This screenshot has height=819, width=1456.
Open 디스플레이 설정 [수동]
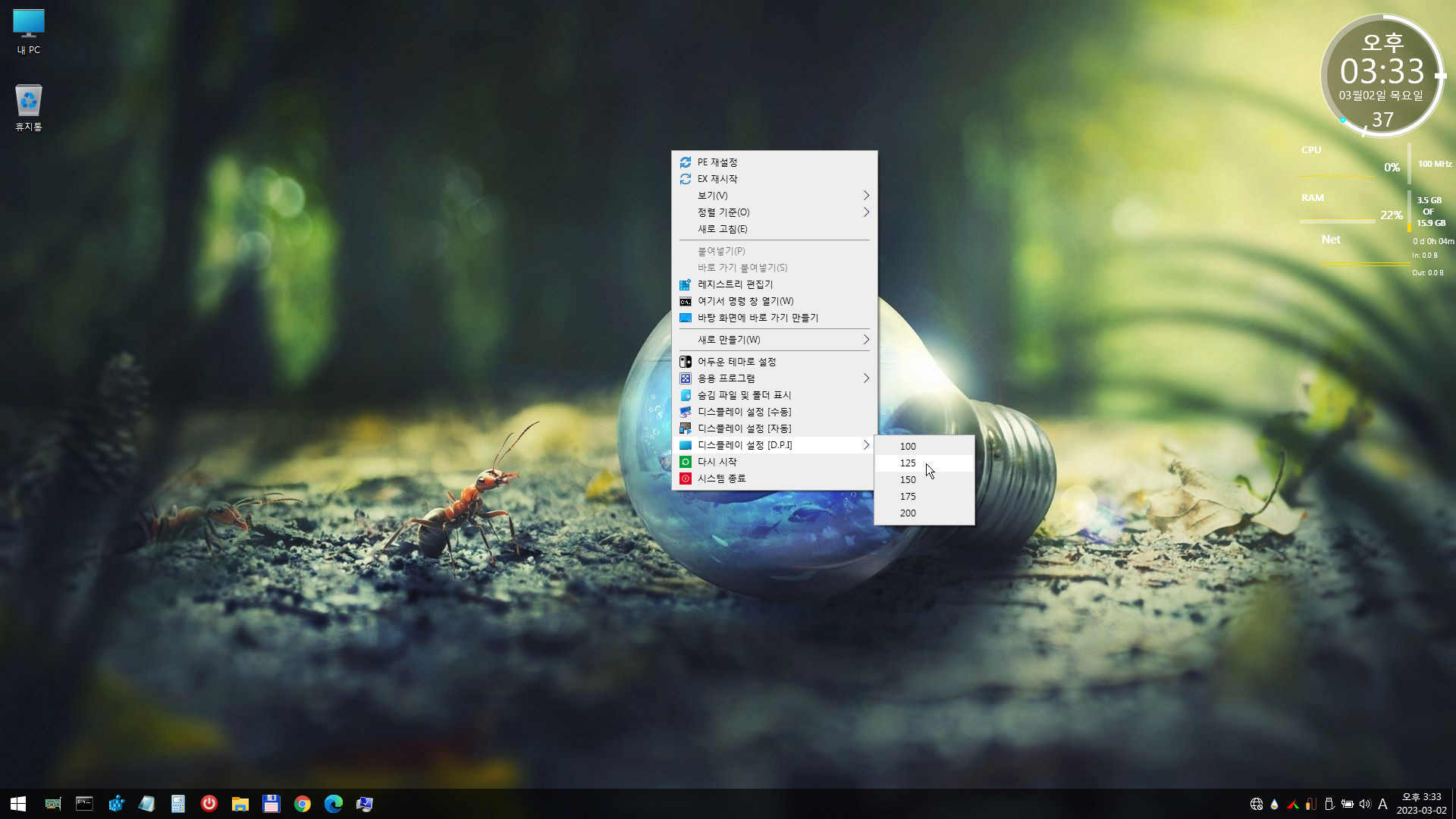click(774, 412)
